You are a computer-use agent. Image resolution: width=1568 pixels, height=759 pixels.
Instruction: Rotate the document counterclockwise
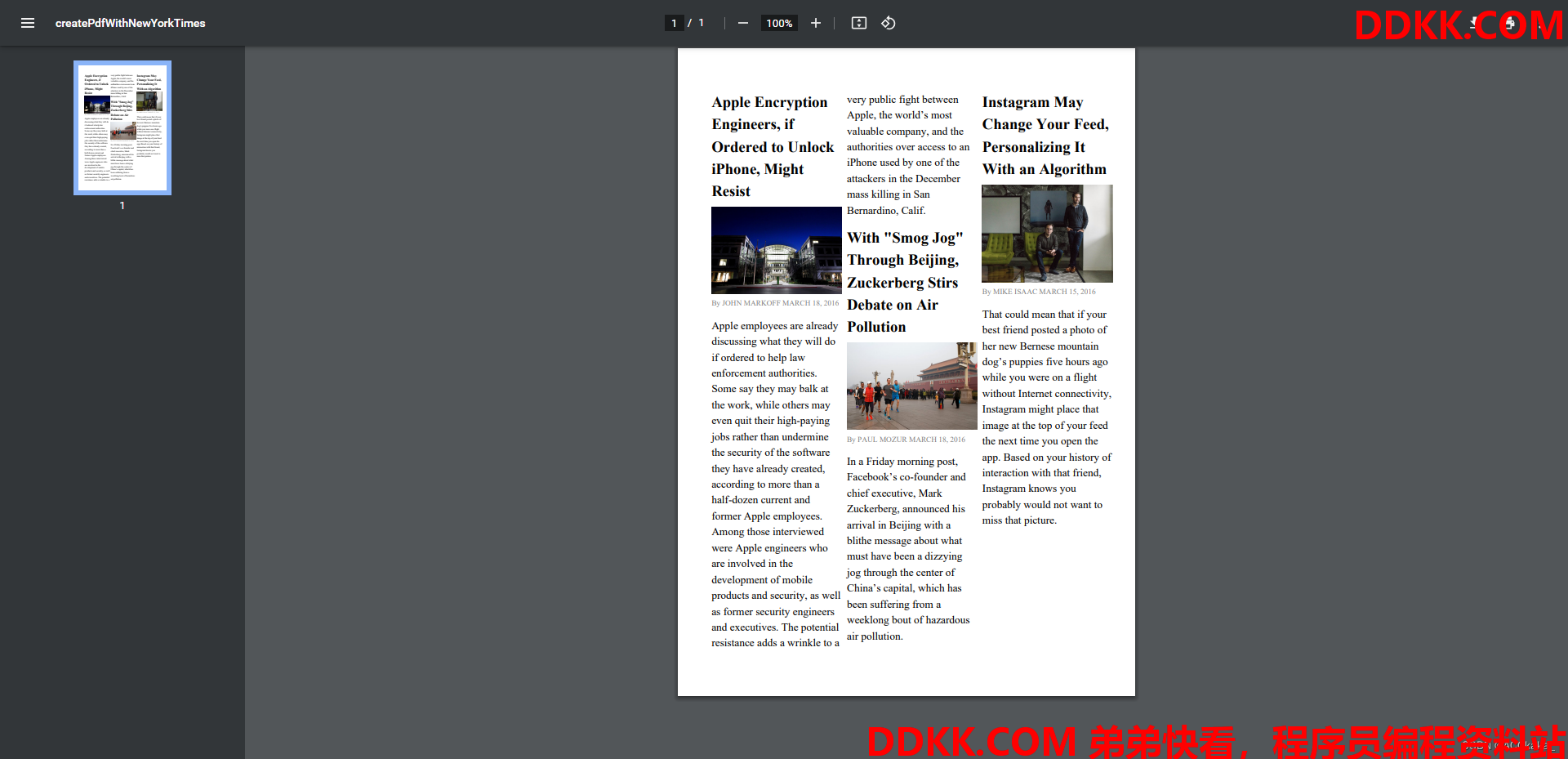click(889, 23)
